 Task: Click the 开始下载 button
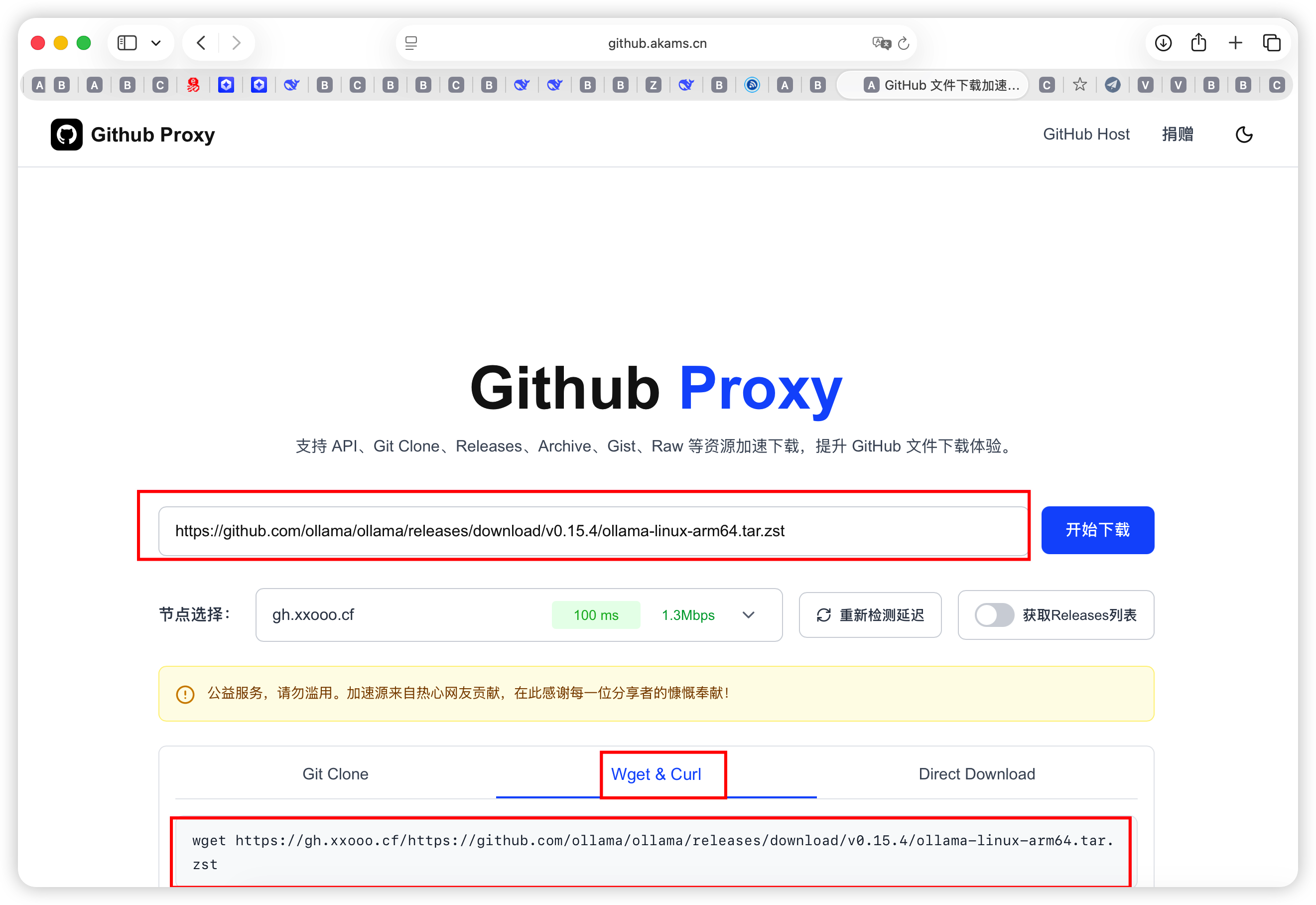tap(1097, 530)
